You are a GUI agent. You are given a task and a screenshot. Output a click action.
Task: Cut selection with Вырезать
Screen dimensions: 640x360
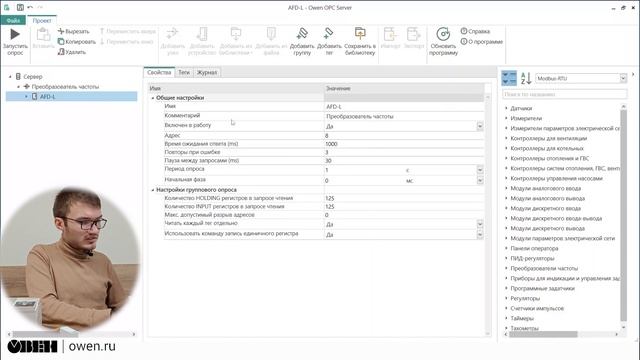tap(73, 31)
